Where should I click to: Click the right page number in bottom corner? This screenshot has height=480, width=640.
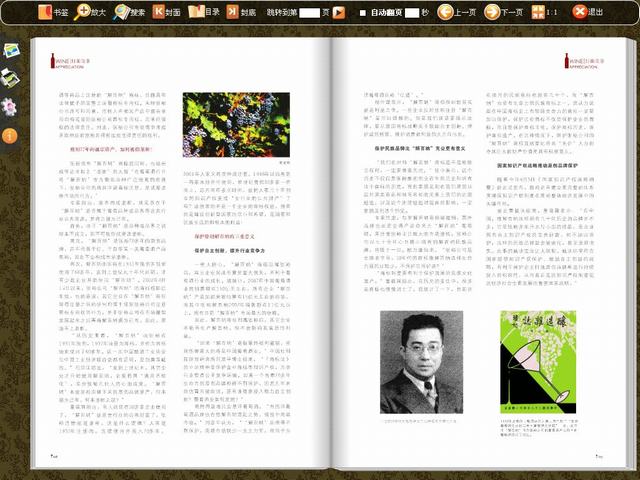pos(599,456)
